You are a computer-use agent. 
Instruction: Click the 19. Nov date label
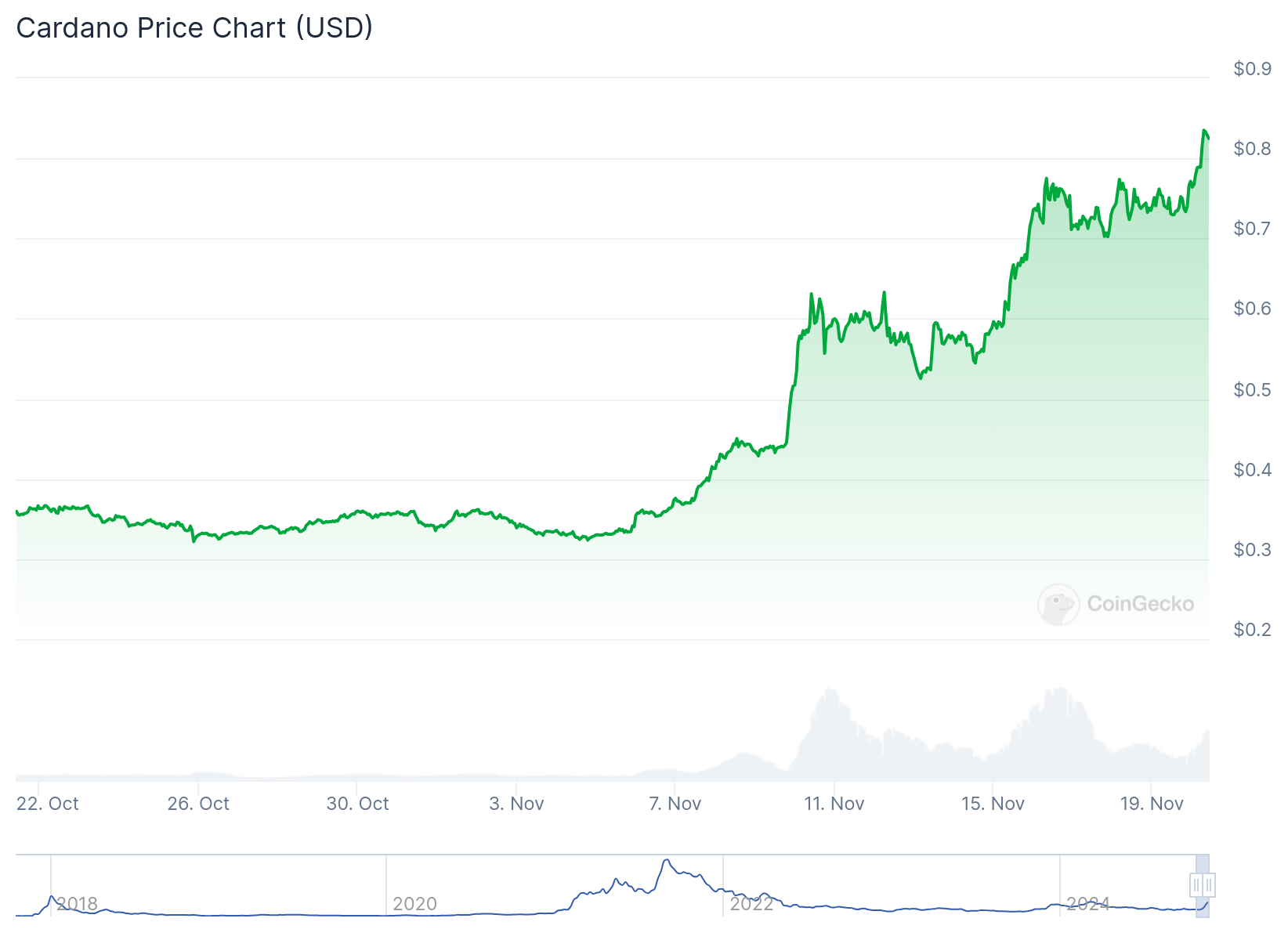pyautogui.click(x=1152, y=804)
